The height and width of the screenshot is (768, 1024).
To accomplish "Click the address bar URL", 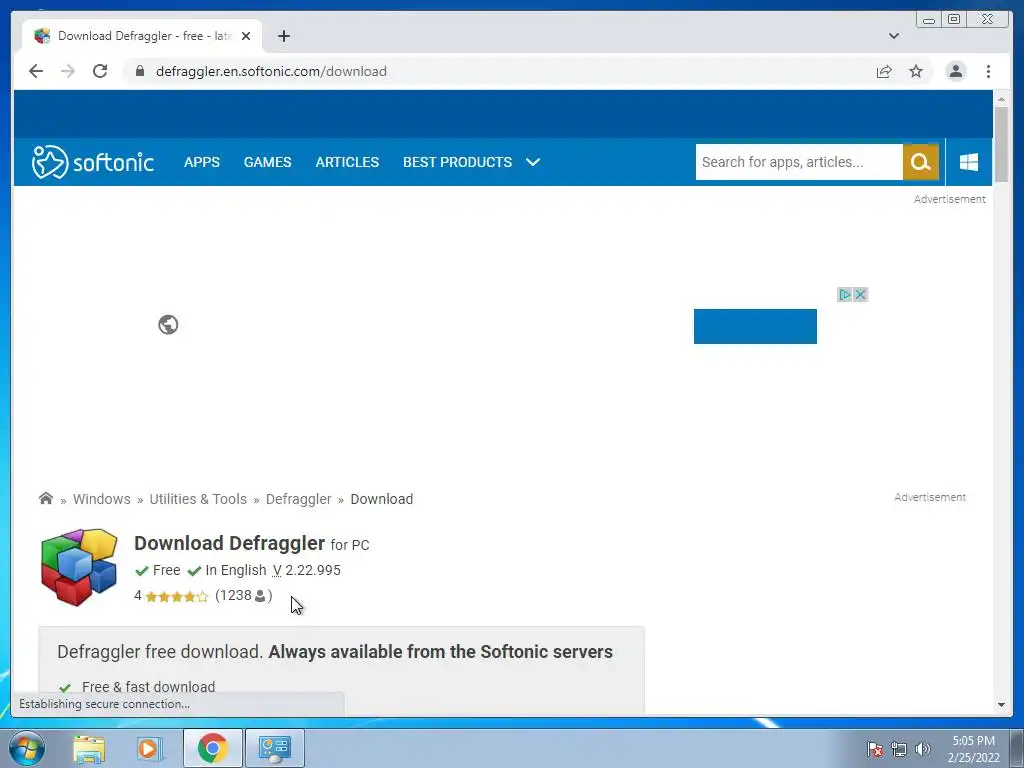I will 271,71.
